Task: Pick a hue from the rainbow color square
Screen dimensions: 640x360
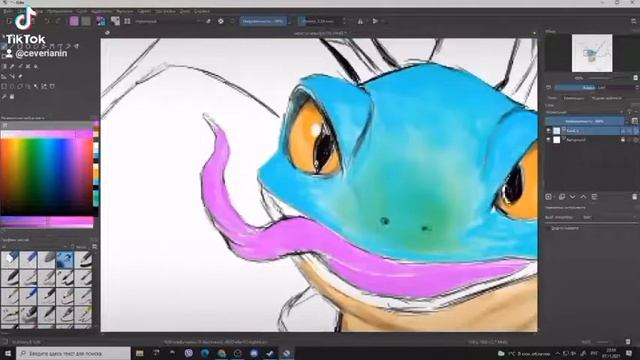Action: click(47, 176)
